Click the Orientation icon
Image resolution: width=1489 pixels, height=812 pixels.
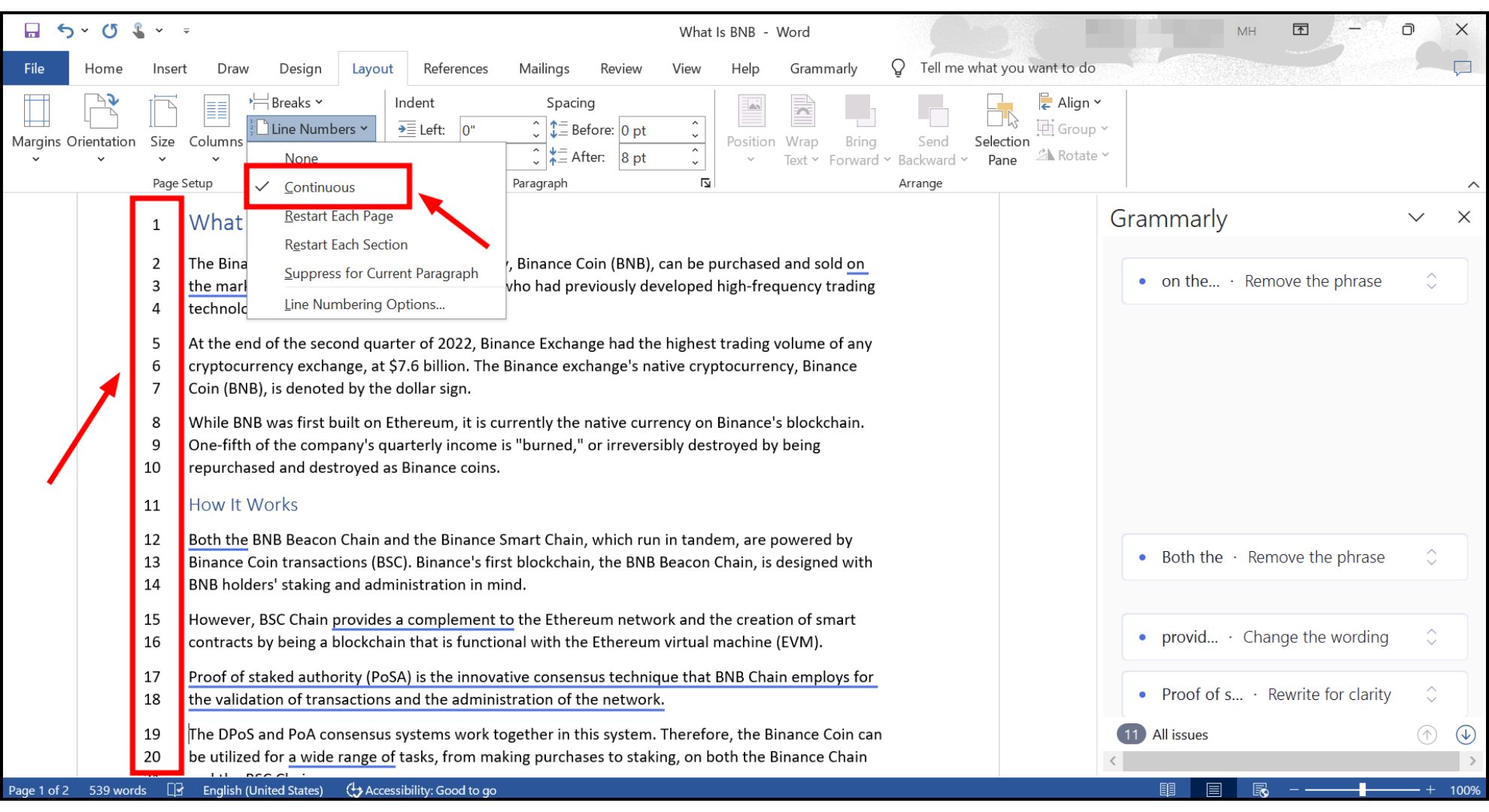pos(101,113)
